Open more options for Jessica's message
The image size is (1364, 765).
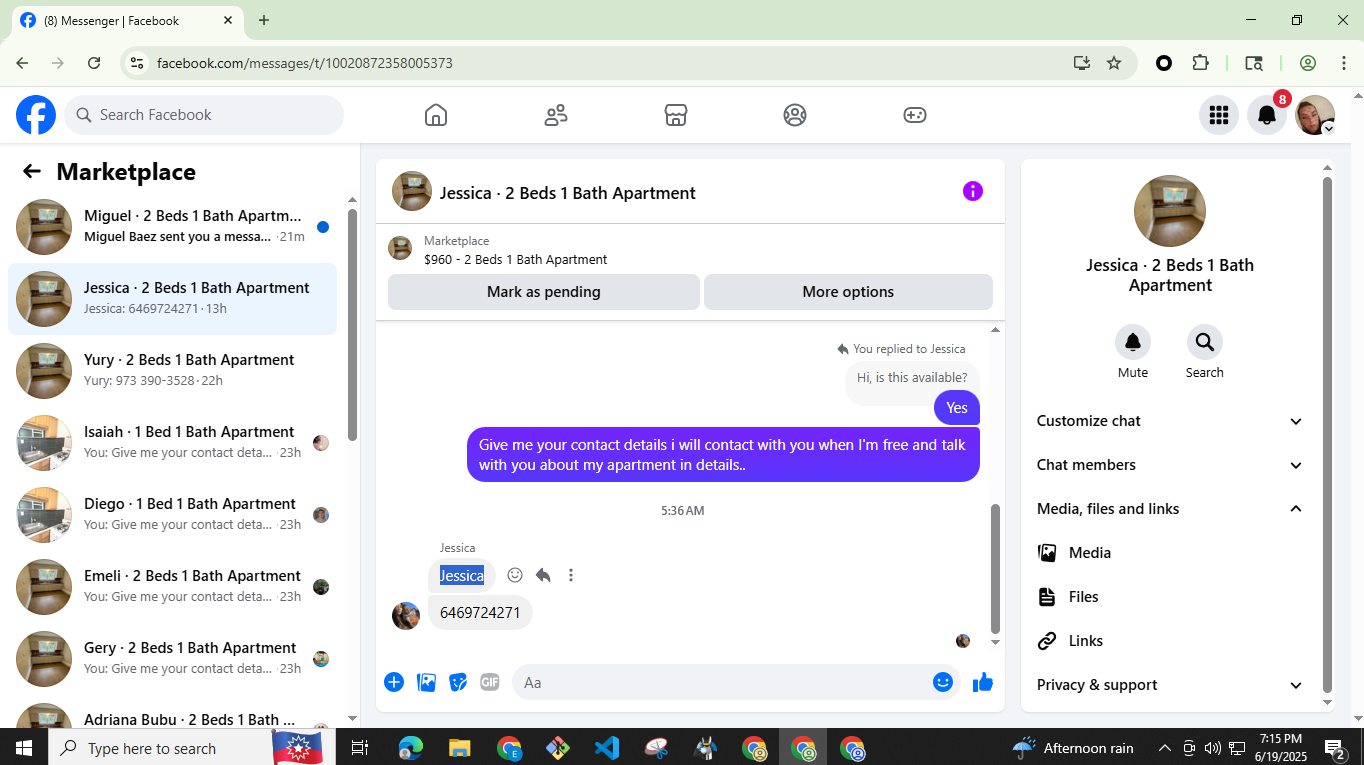click(x=571, y=575)
